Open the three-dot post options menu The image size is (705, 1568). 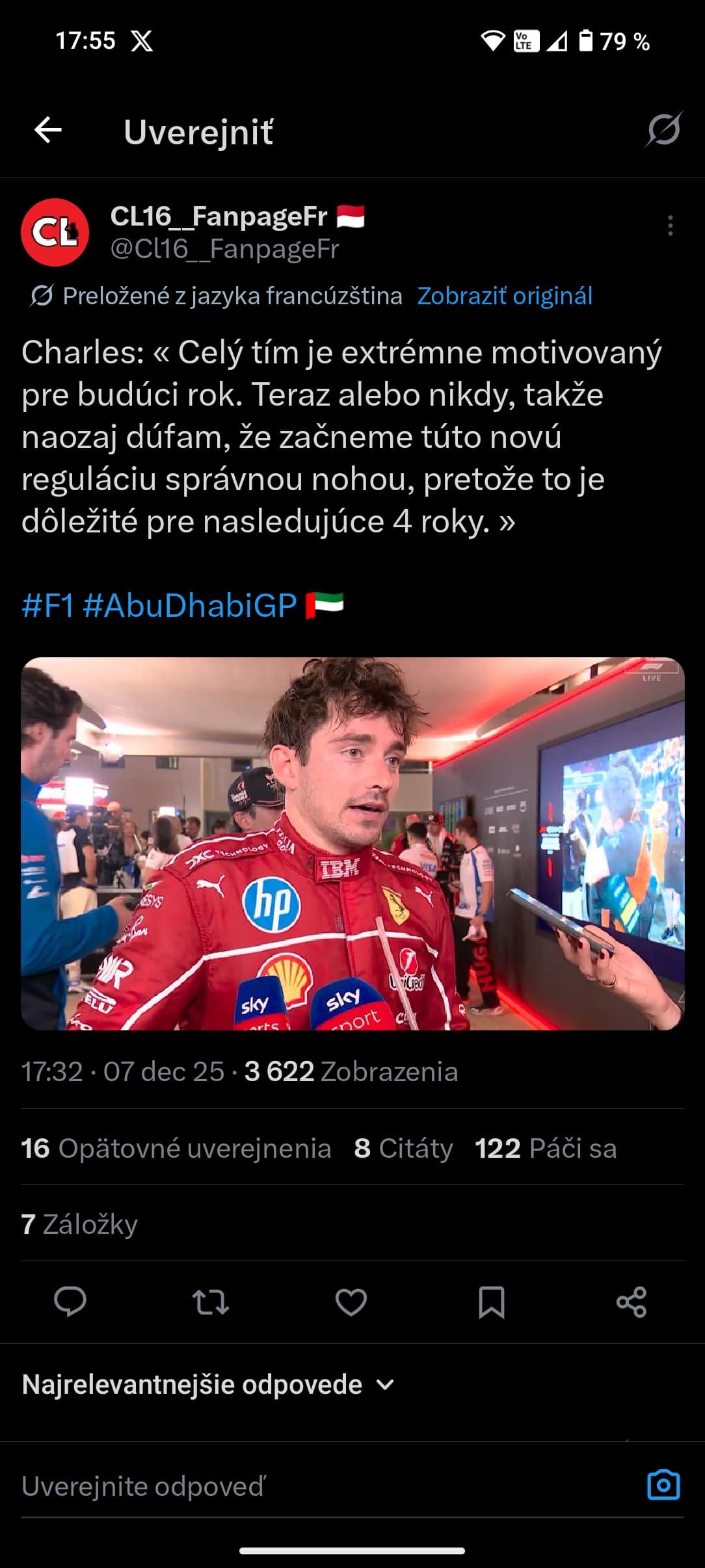pyautogui.click(x=670, y=226)
